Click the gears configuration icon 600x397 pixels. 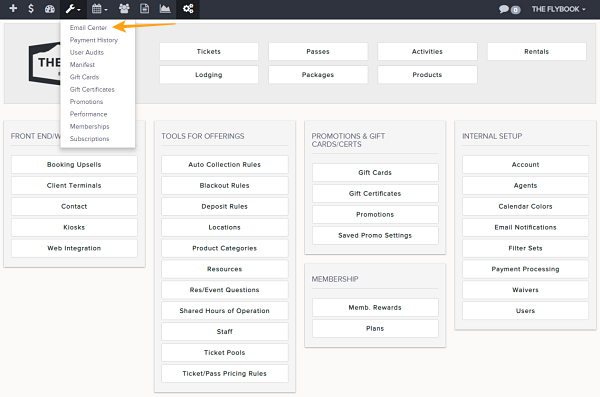tap(188, 9)
